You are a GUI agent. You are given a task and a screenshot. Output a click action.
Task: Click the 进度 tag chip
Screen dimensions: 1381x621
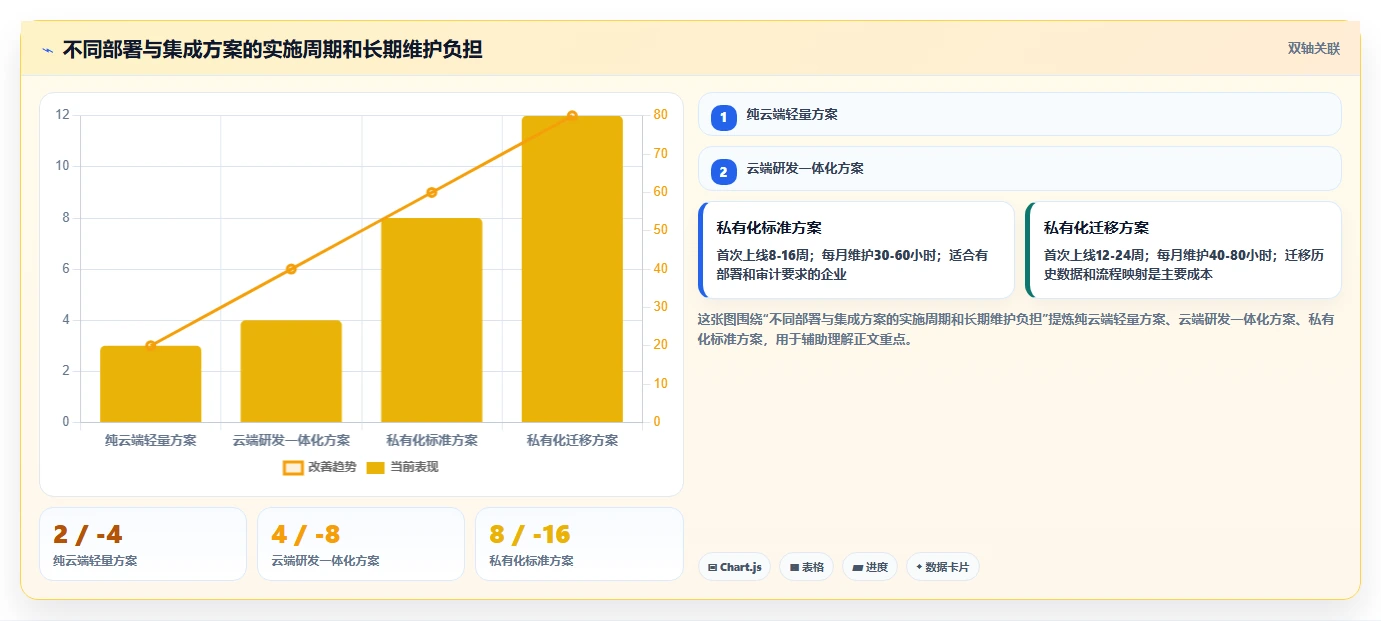(x=870, y=567)
